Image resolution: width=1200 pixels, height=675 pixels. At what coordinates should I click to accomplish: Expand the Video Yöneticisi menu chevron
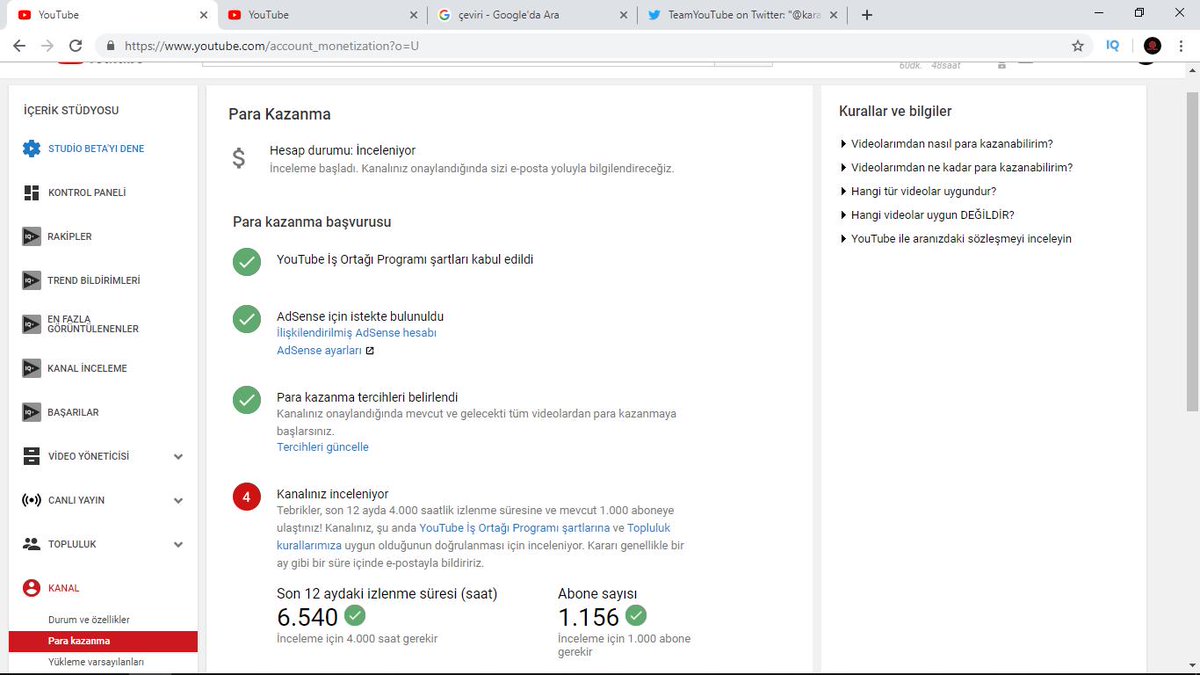(178, 457)
